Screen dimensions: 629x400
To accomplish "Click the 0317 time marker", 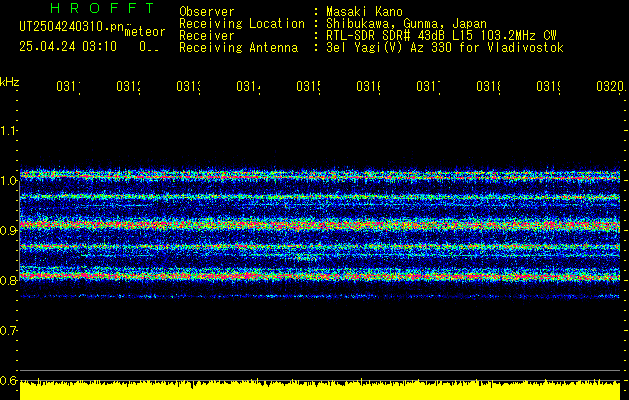I will pyautogui.click(x=428, y=86).
